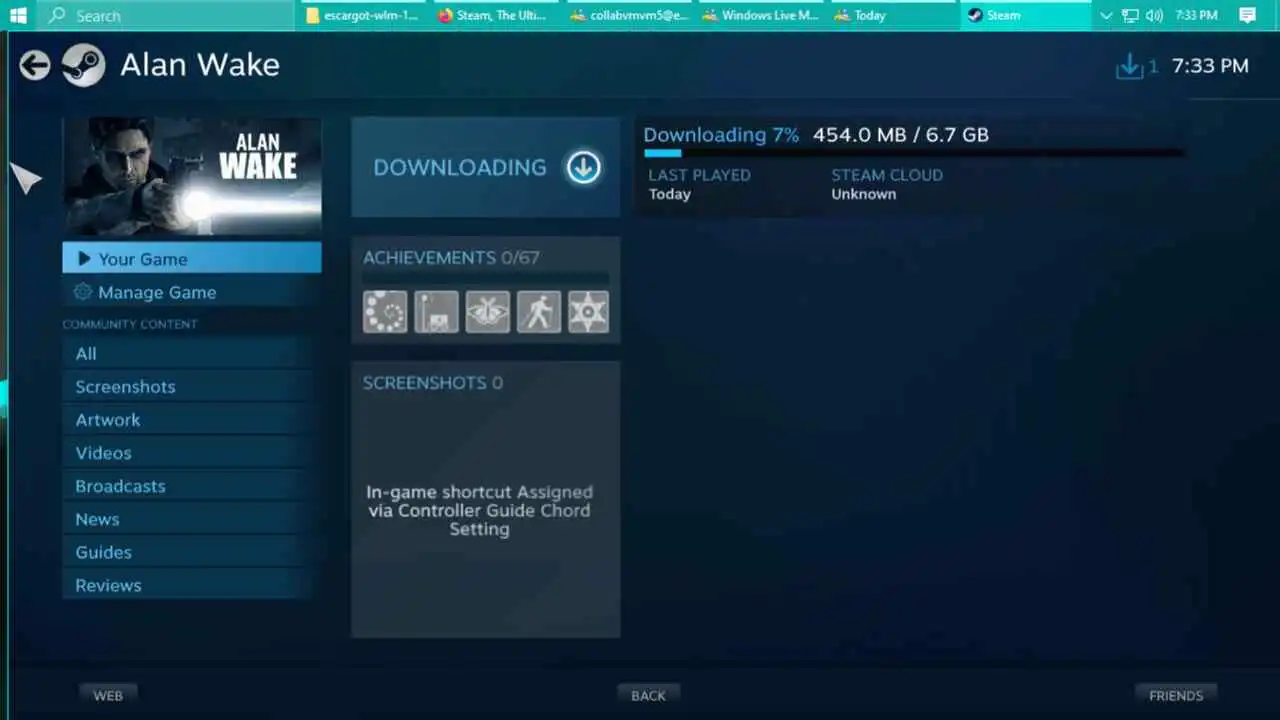The width and height of the screenshot is (1280, 720).
Task: Open the third achievement icon with moth
Action: point(487,311)
